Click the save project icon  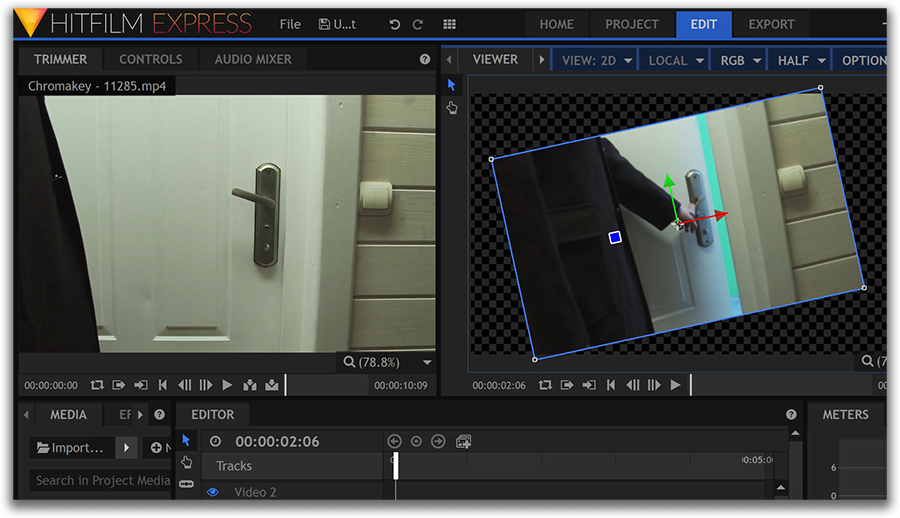[x=324, y=24]
